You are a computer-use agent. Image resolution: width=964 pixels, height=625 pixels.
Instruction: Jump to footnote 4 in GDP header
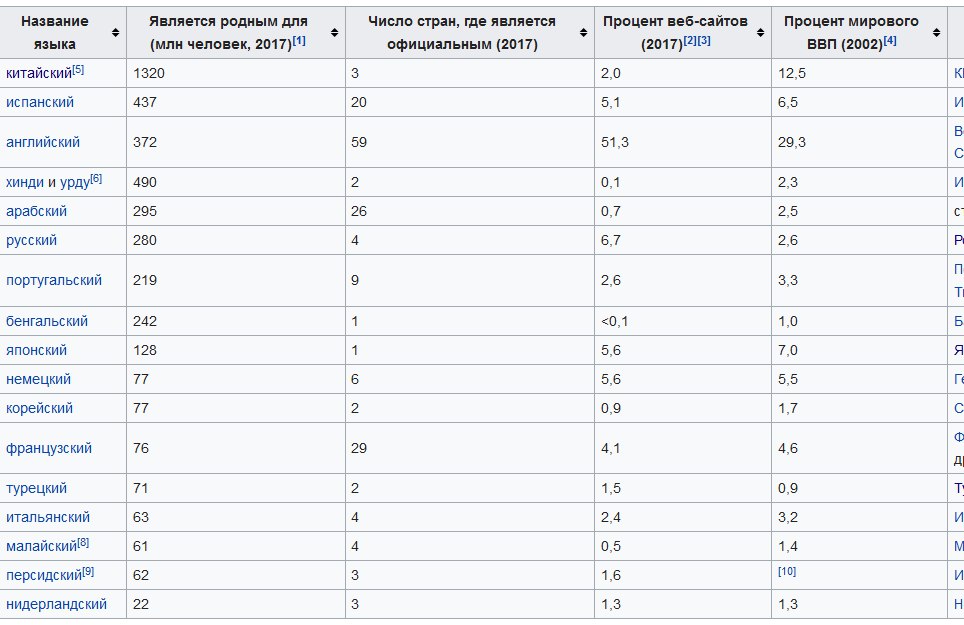890,41
